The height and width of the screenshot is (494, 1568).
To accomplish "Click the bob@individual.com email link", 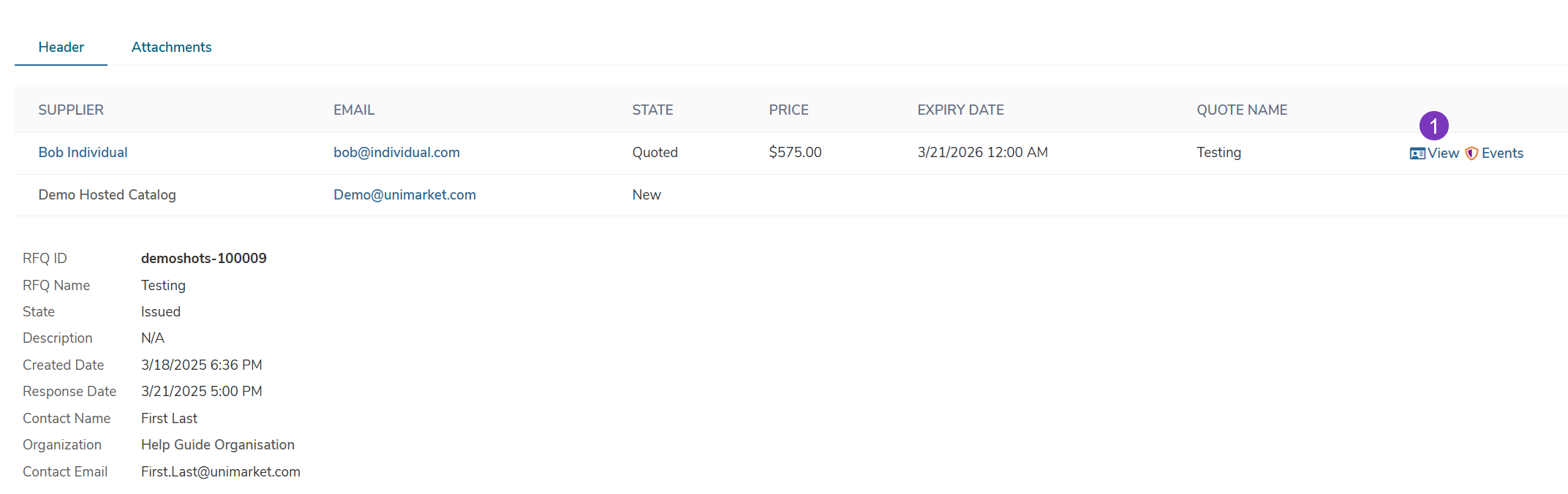I will click(396, 153).
